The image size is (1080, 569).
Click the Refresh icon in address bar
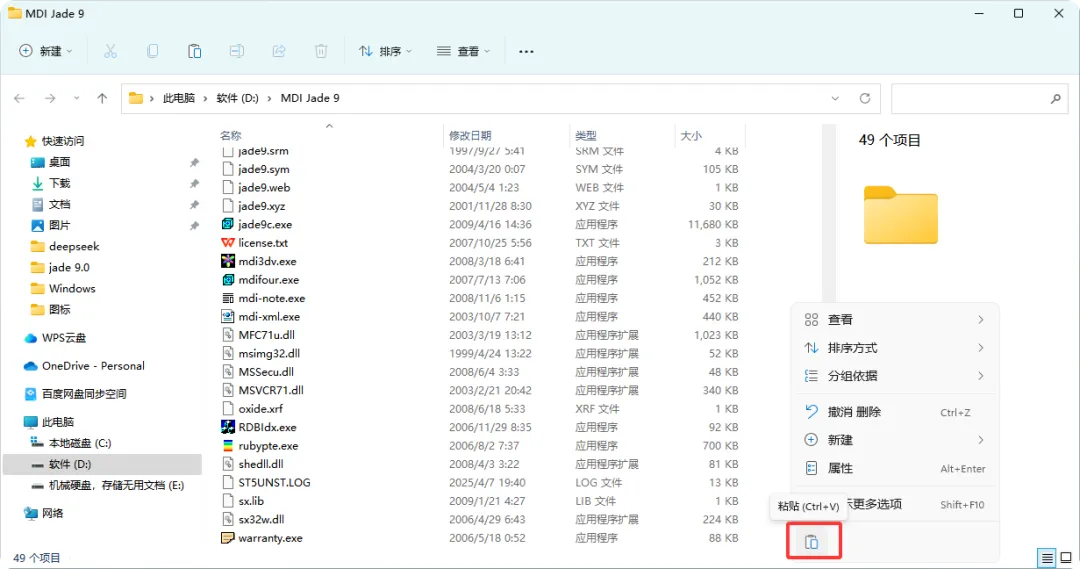pyautogui.click(x=865, y=99)
